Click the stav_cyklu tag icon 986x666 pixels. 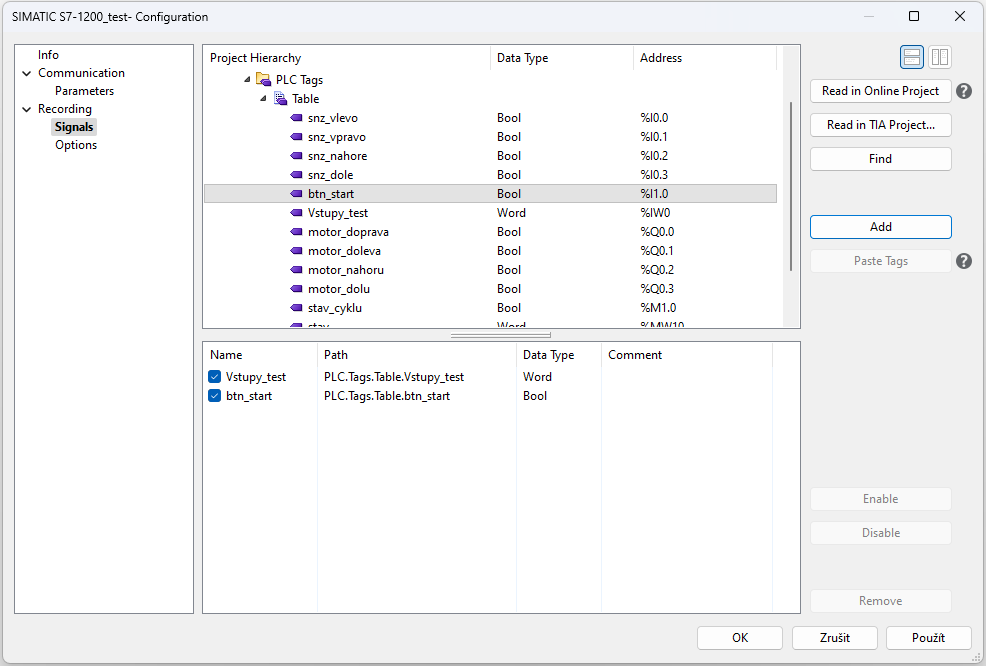[296, 308]
